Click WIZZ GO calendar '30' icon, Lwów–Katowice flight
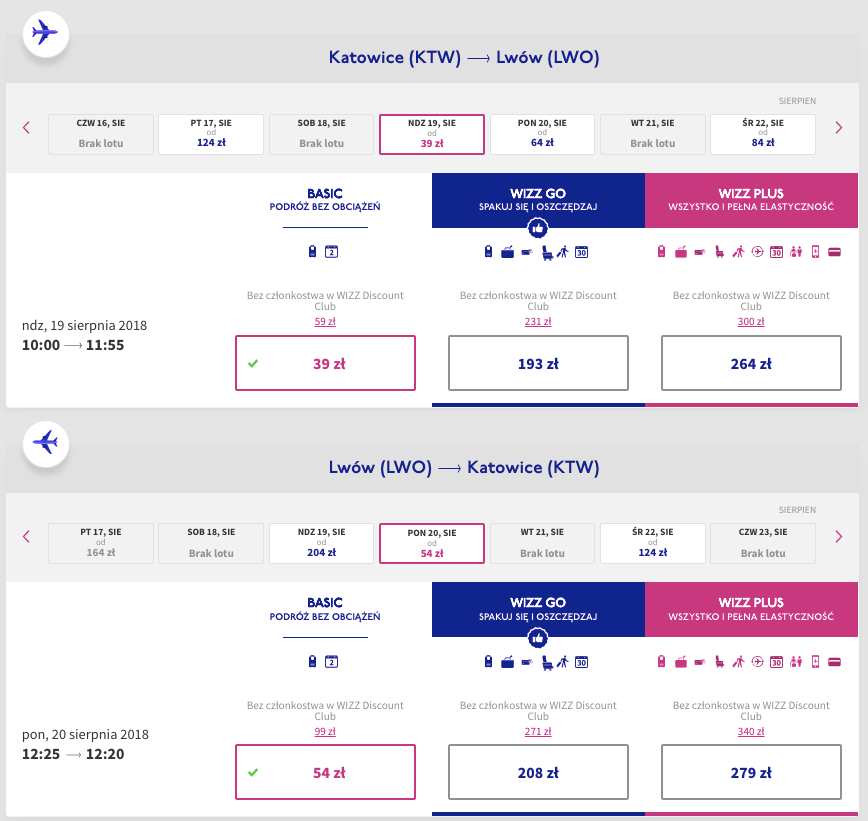 581,662
